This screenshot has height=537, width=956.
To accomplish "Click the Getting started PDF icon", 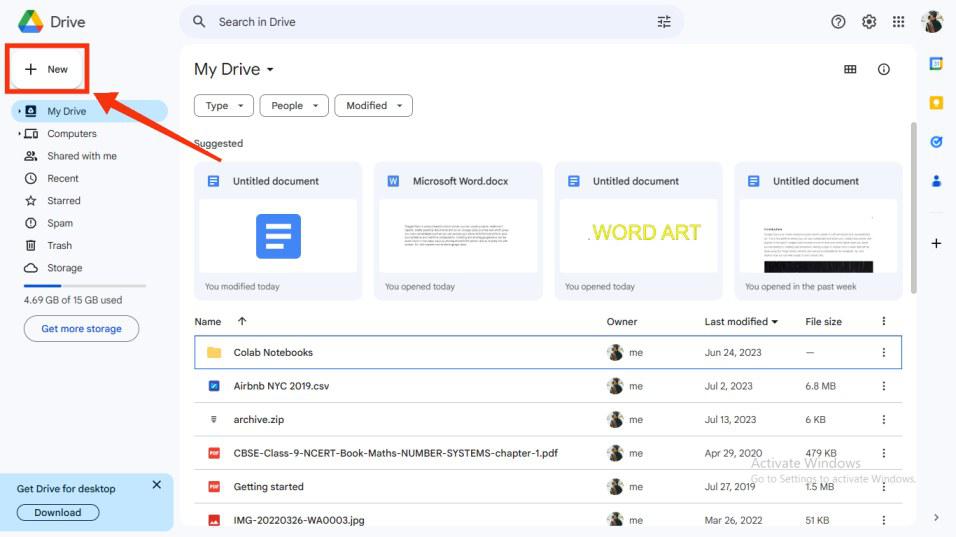I will tap(214, 486).
